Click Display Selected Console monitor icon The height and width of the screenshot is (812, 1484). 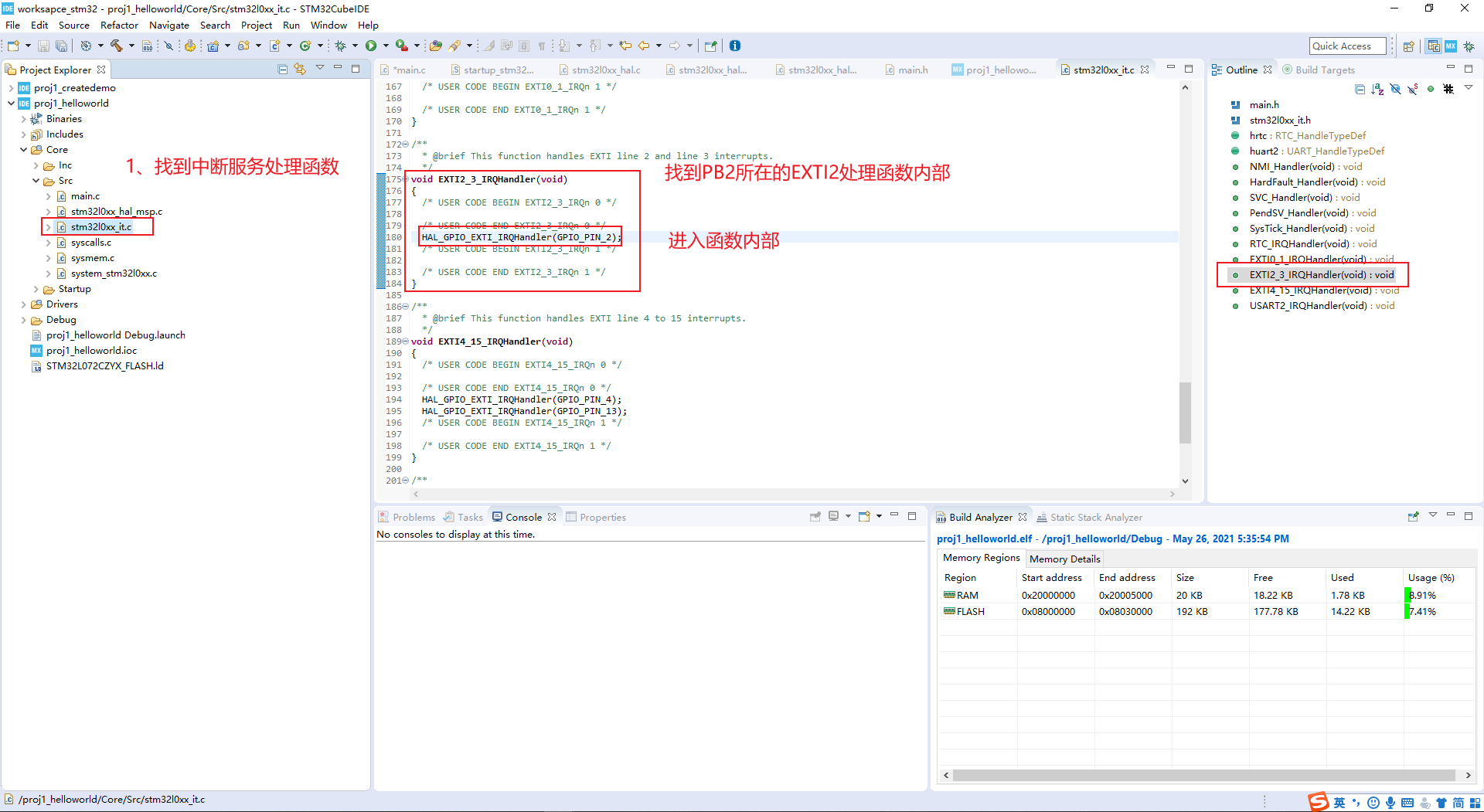coord(833,516)
